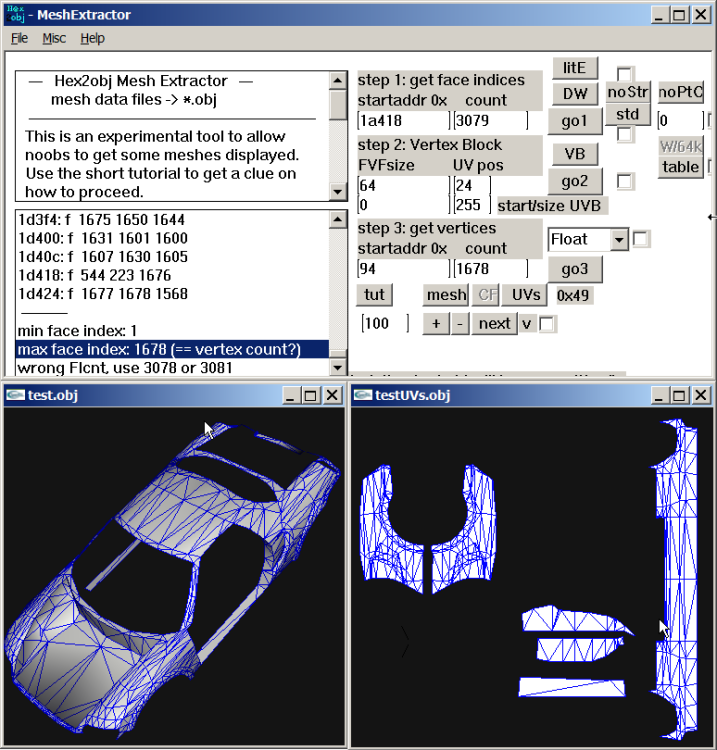
Task: Open the File menu
Action: tap(20, 38)
